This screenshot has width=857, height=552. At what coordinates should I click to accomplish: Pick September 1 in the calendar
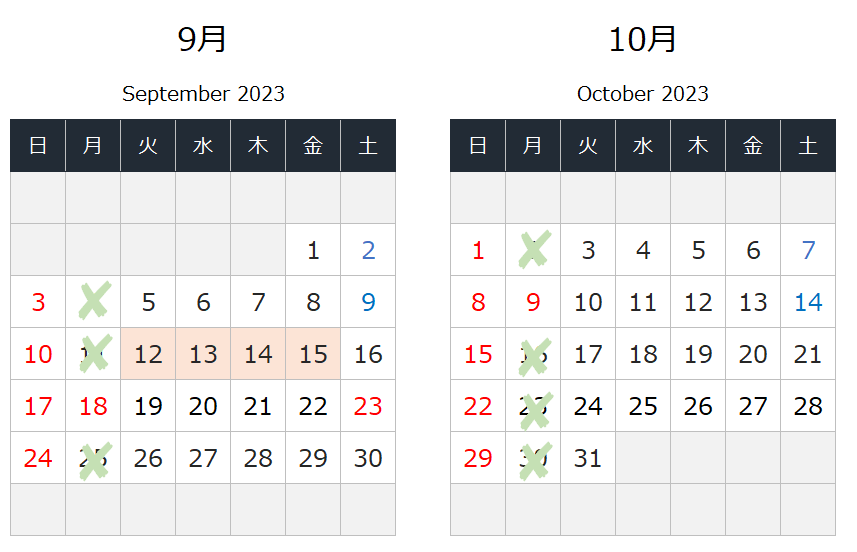point(313,250)
